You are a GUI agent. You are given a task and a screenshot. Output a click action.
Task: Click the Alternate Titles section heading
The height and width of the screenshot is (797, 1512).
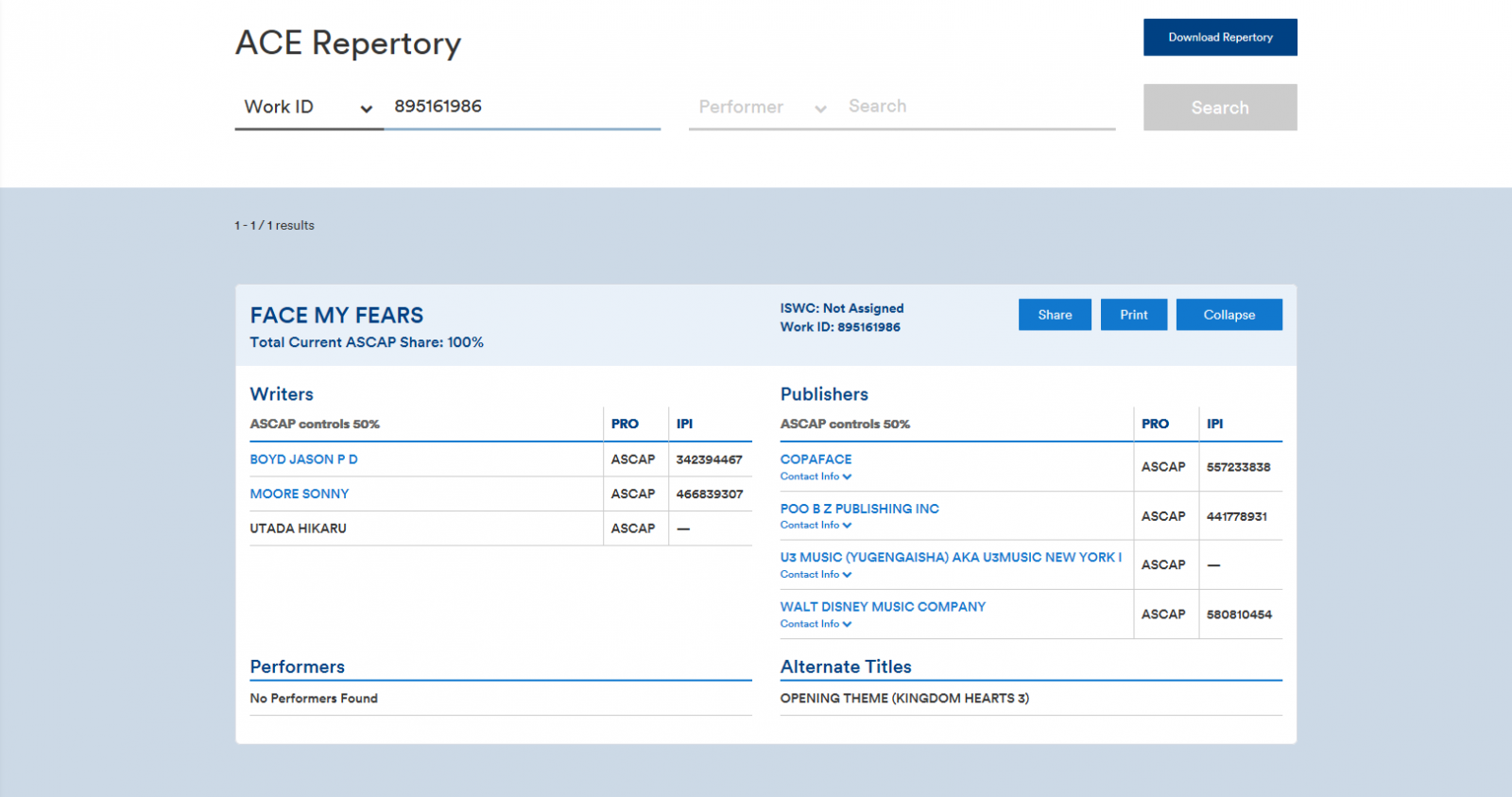pos(846,667)
